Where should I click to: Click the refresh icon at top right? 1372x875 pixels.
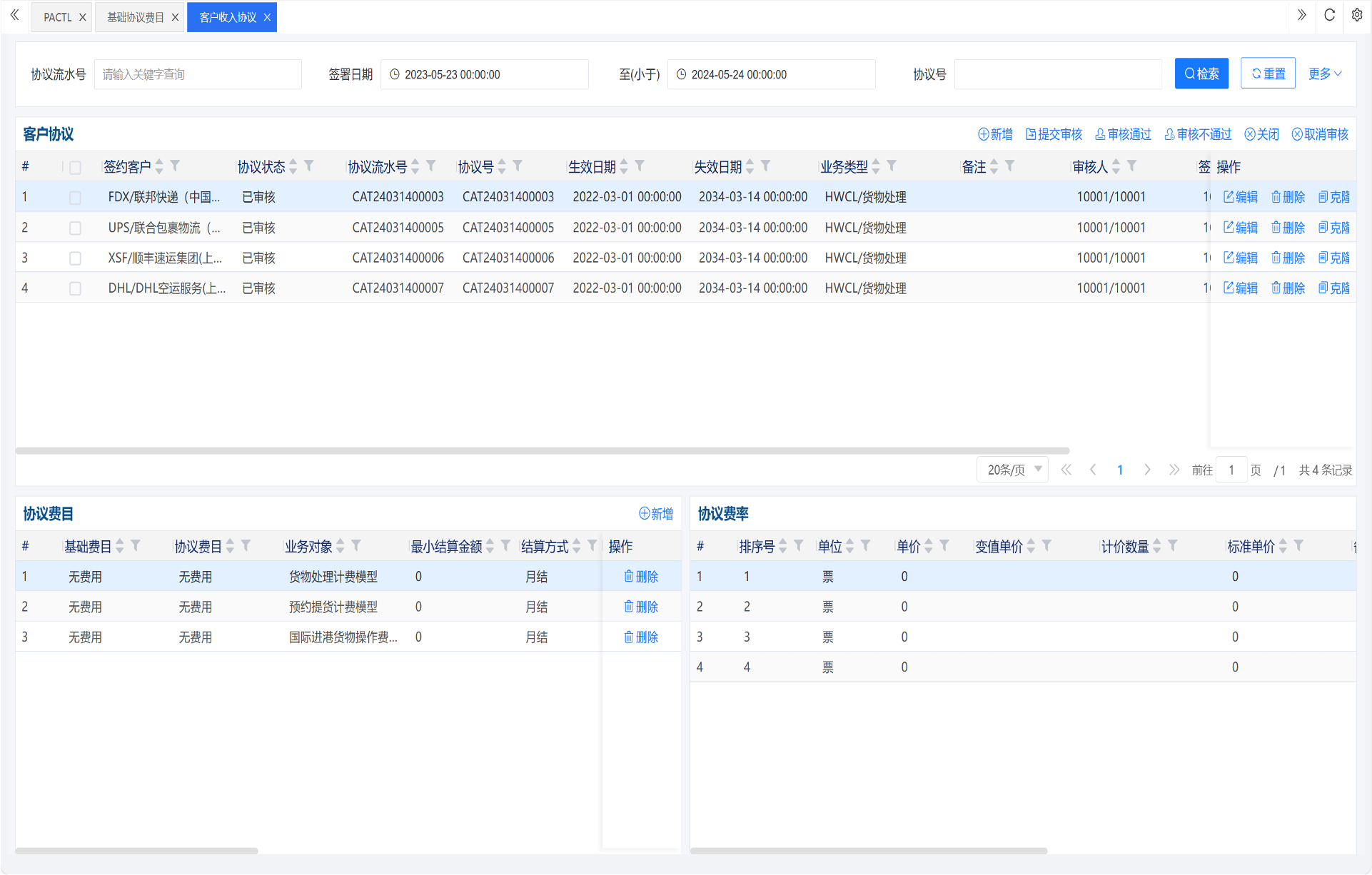[1329, 15]
